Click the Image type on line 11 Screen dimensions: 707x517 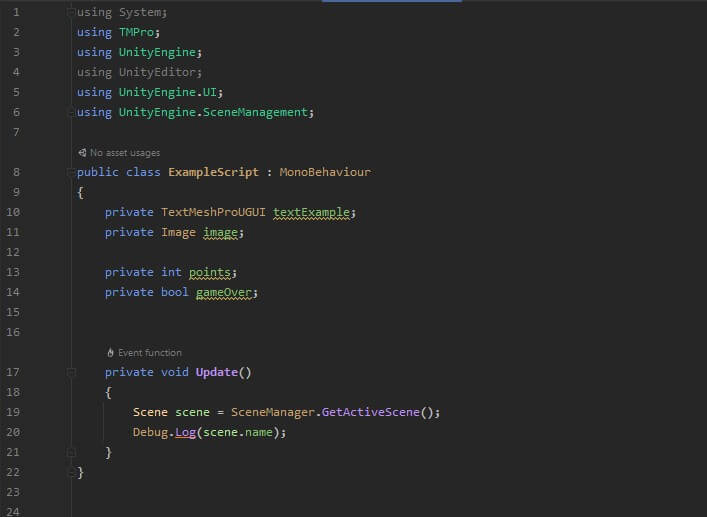pos(179,232)
